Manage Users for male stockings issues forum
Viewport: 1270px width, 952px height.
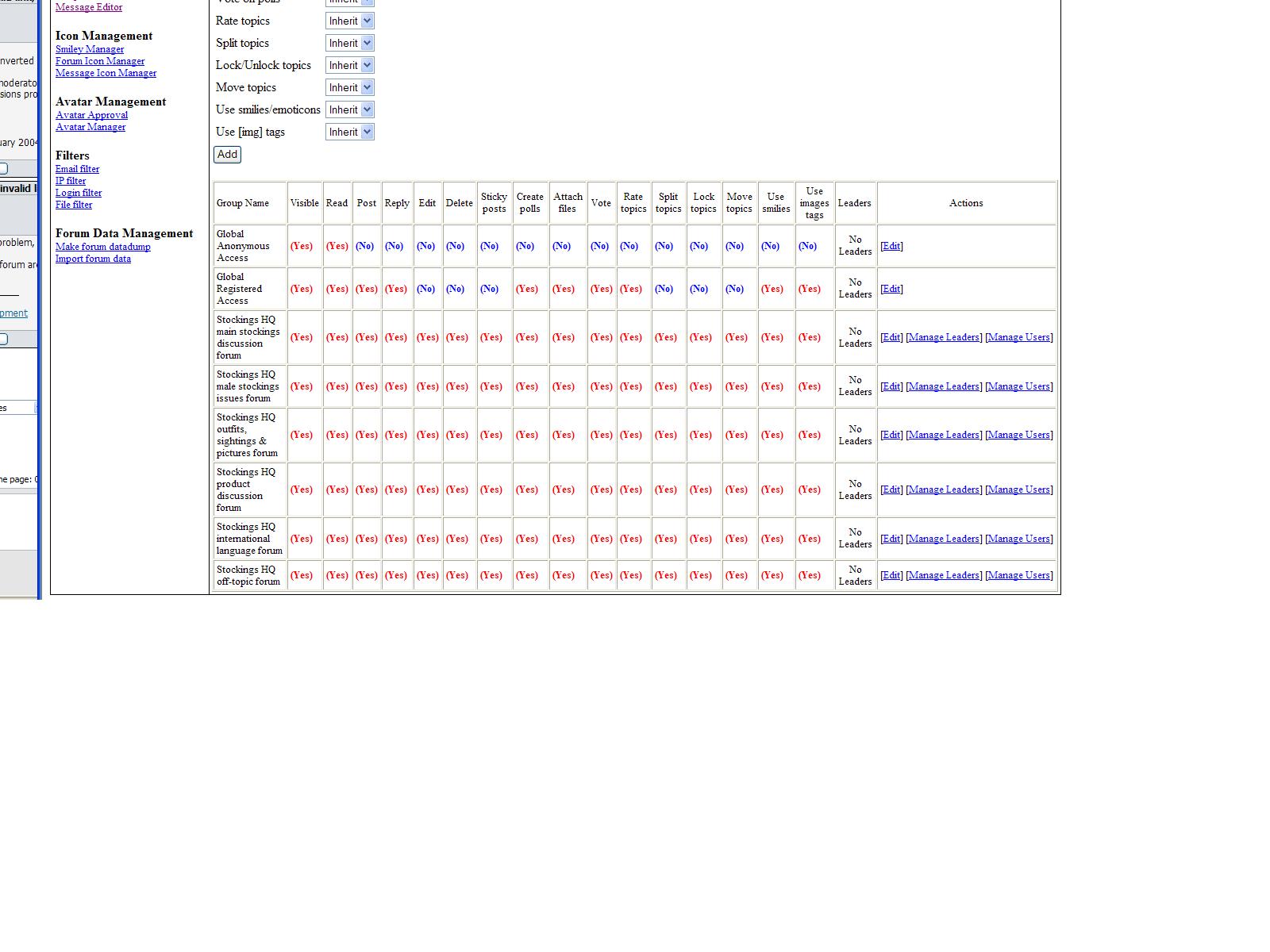(1019, 386)
